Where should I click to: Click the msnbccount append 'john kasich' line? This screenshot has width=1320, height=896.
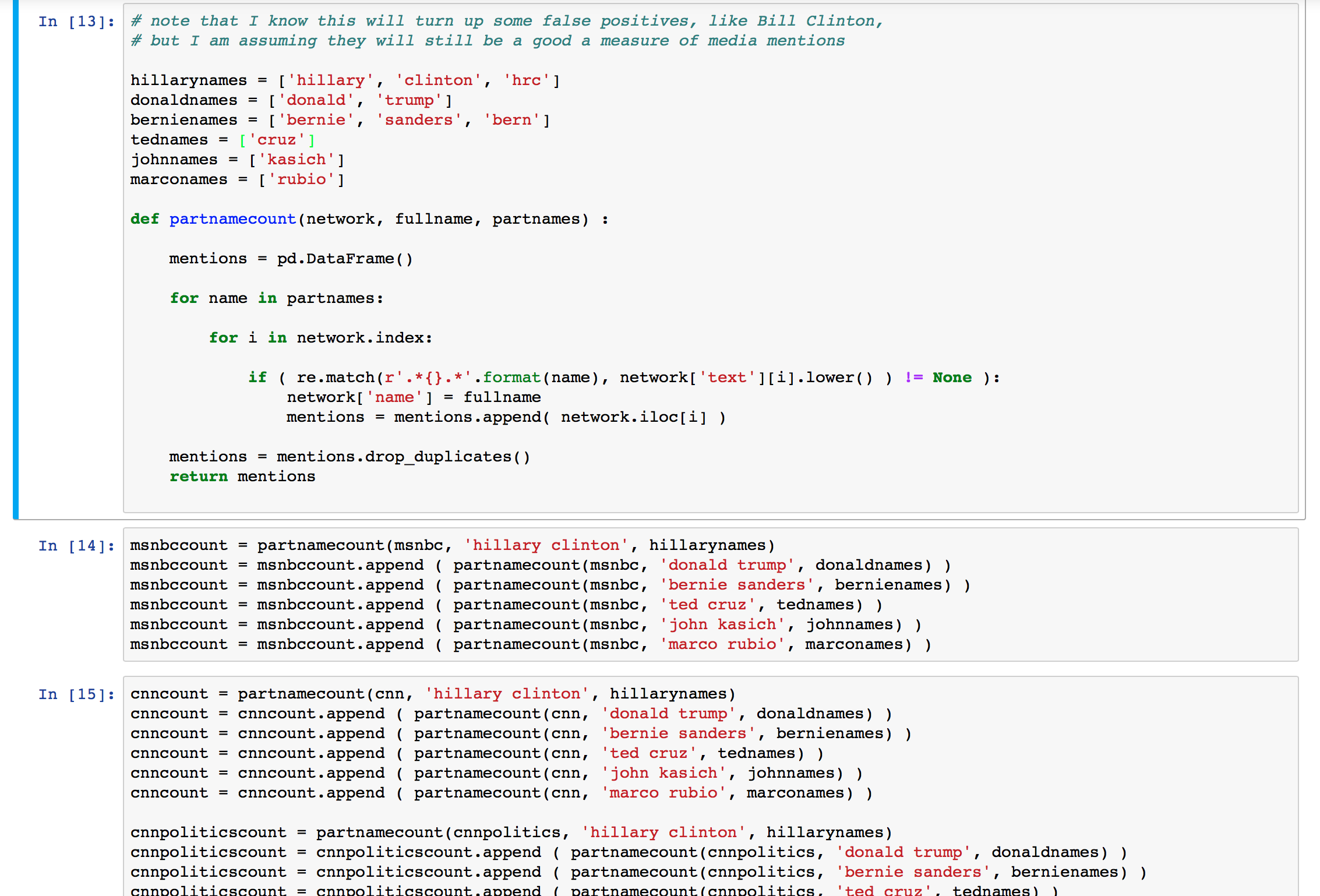526,625
